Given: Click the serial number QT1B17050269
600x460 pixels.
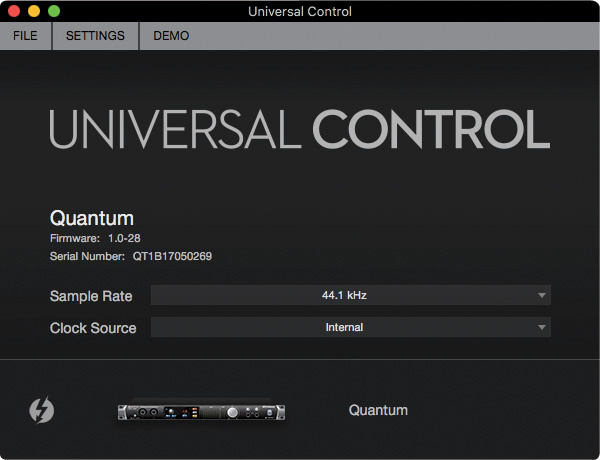Looking at the screenshot, I should pyautogui.click(x=172, y=256).
